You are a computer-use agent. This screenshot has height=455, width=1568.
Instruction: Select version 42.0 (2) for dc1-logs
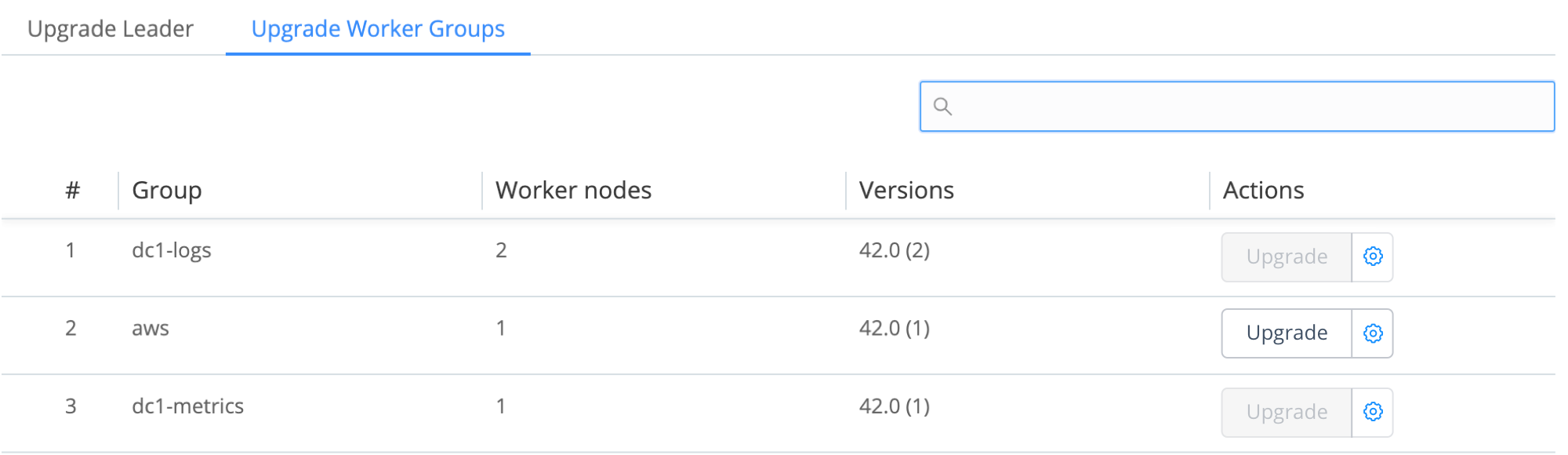895,250
